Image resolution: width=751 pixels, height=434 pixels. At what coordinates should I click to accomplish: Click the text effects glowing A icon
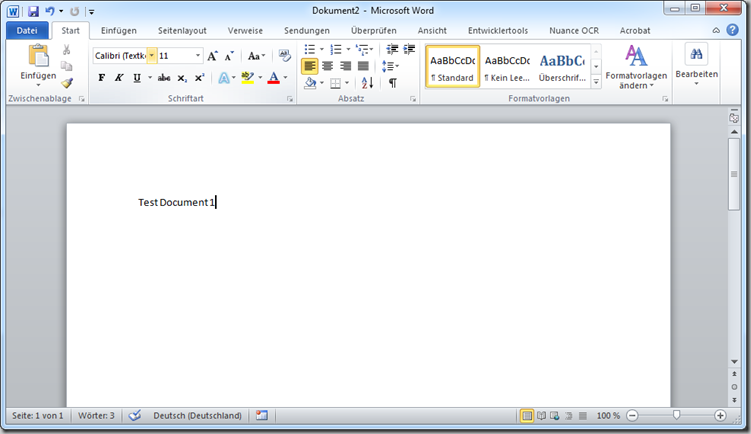224,78
